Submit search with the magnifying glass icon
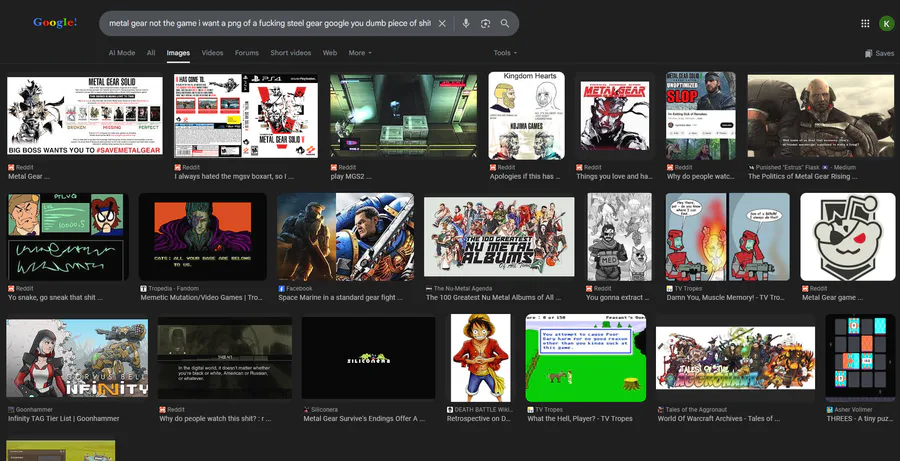The height and width of the screenshot is (461, 900). coord(505,24)
